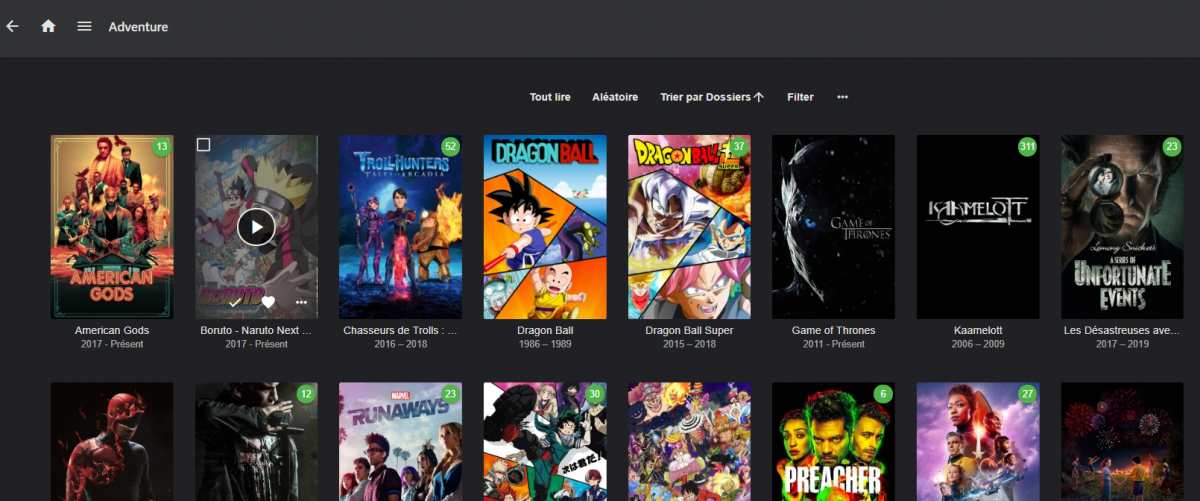The height and width of the screenshot is (501, 1200).
Task: Open the Filter options
Action: tap(800, 97)
